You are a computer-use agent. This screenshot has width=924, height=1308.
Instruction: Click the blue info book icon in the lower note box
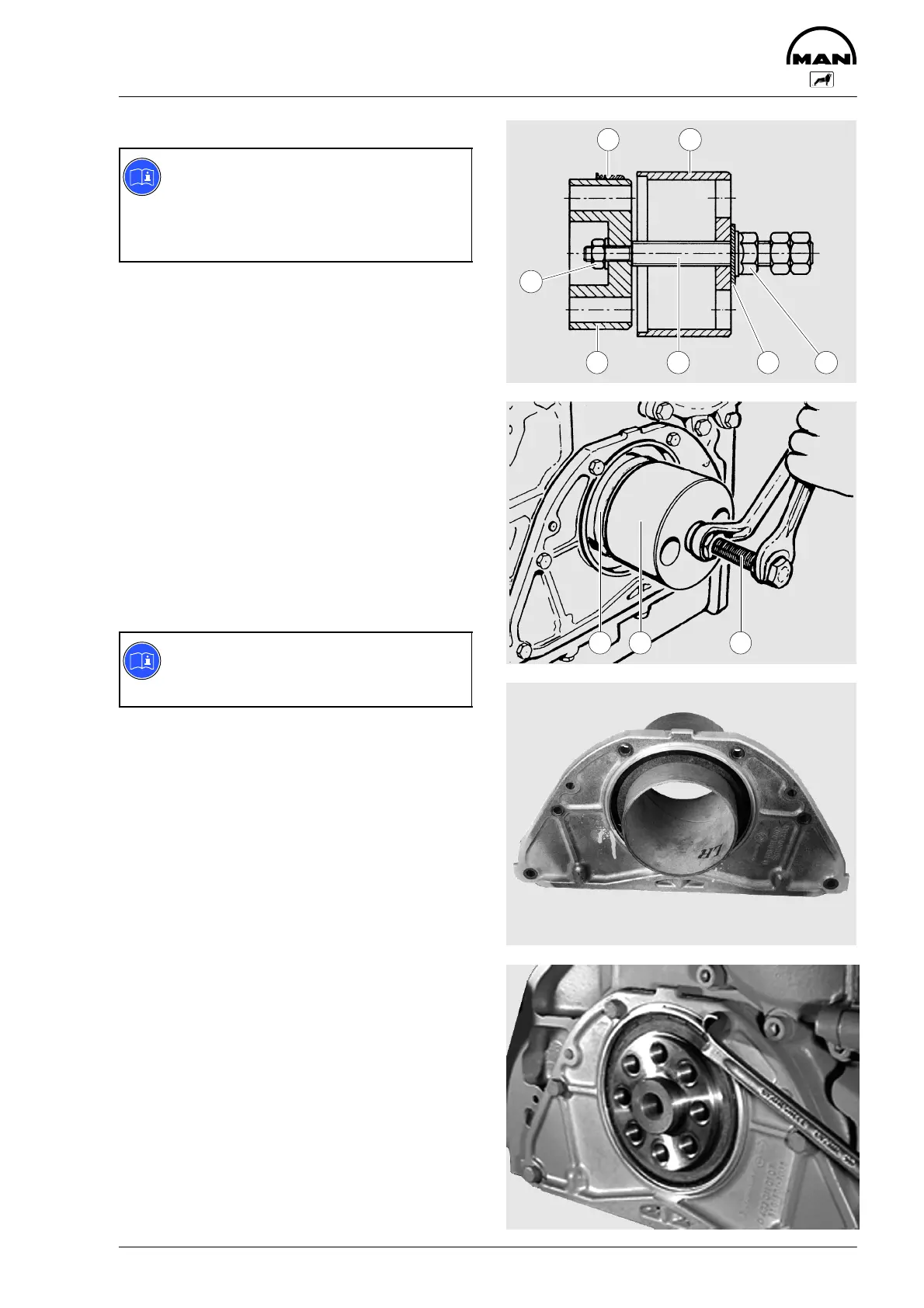point(142,661)
